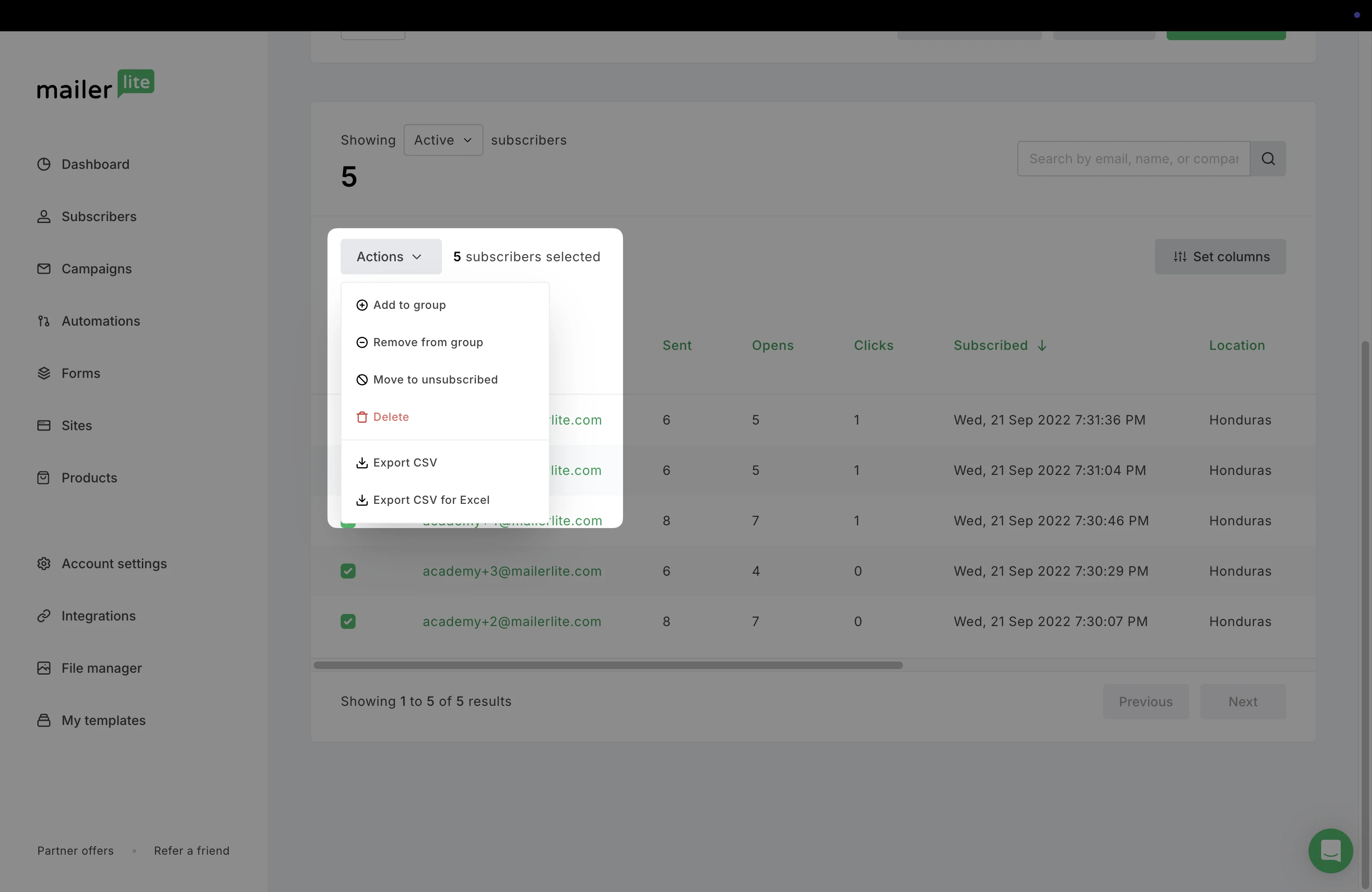Collapse the Actions dropdown button
Viewport: 1372px width, 892px height.
point(391,257)
